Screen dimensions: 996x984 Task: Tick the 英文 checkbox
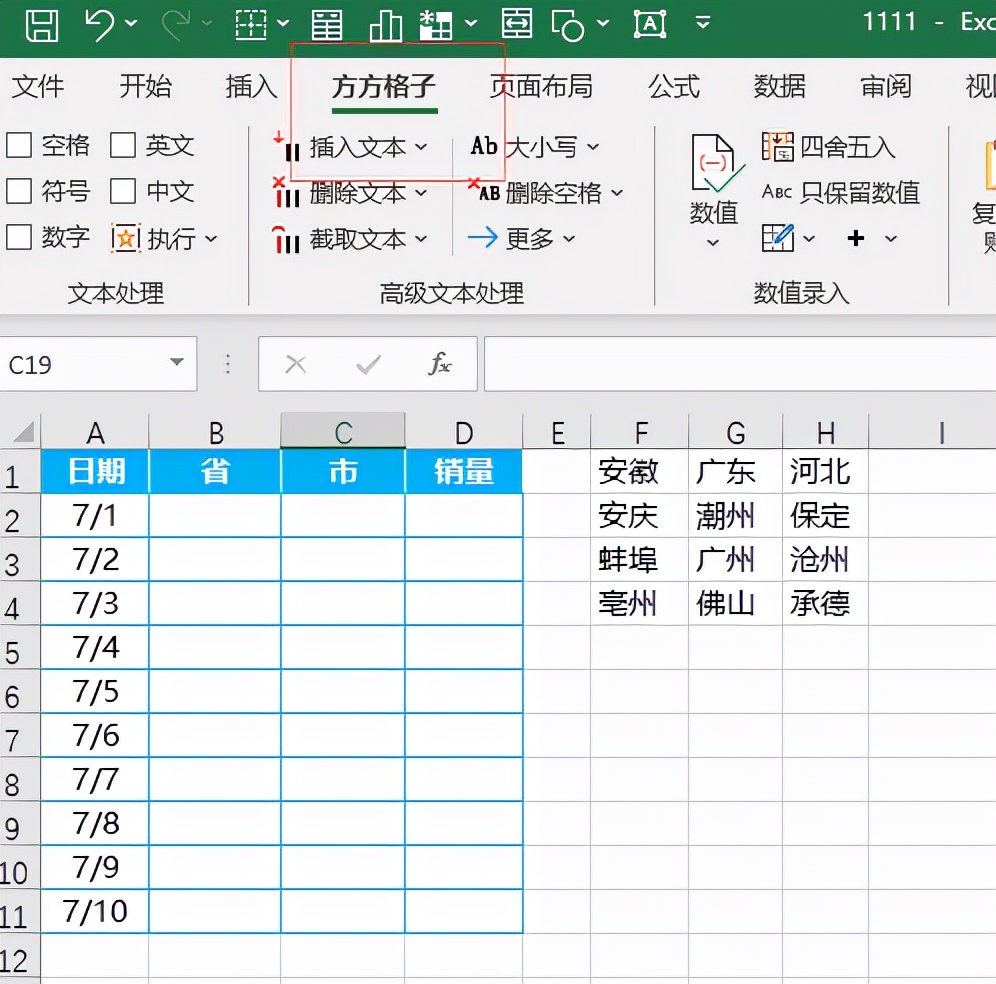[123, 145]
